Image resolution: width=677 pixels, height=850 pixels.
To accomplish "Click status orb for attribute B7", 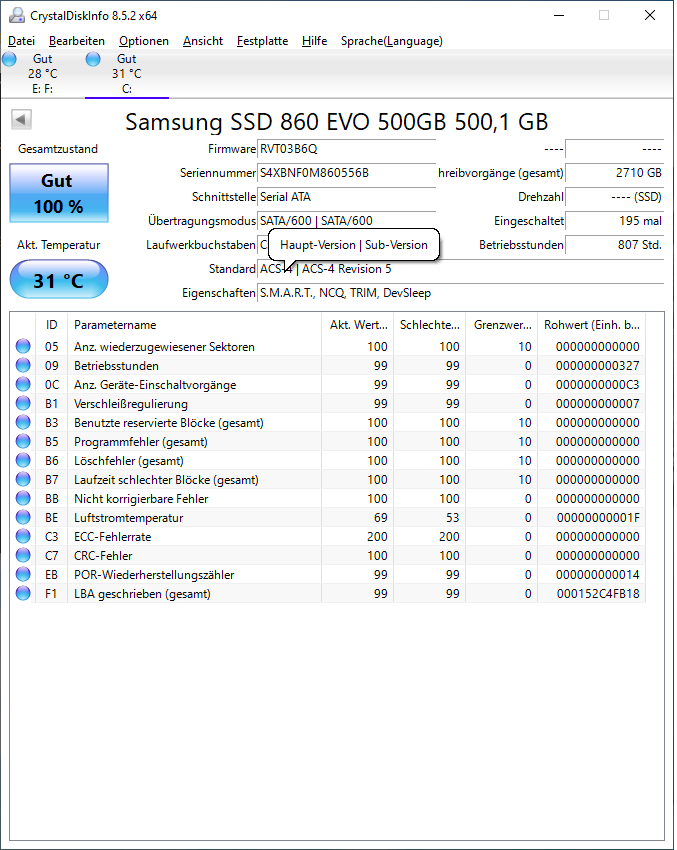I will [x=23, y=479].
